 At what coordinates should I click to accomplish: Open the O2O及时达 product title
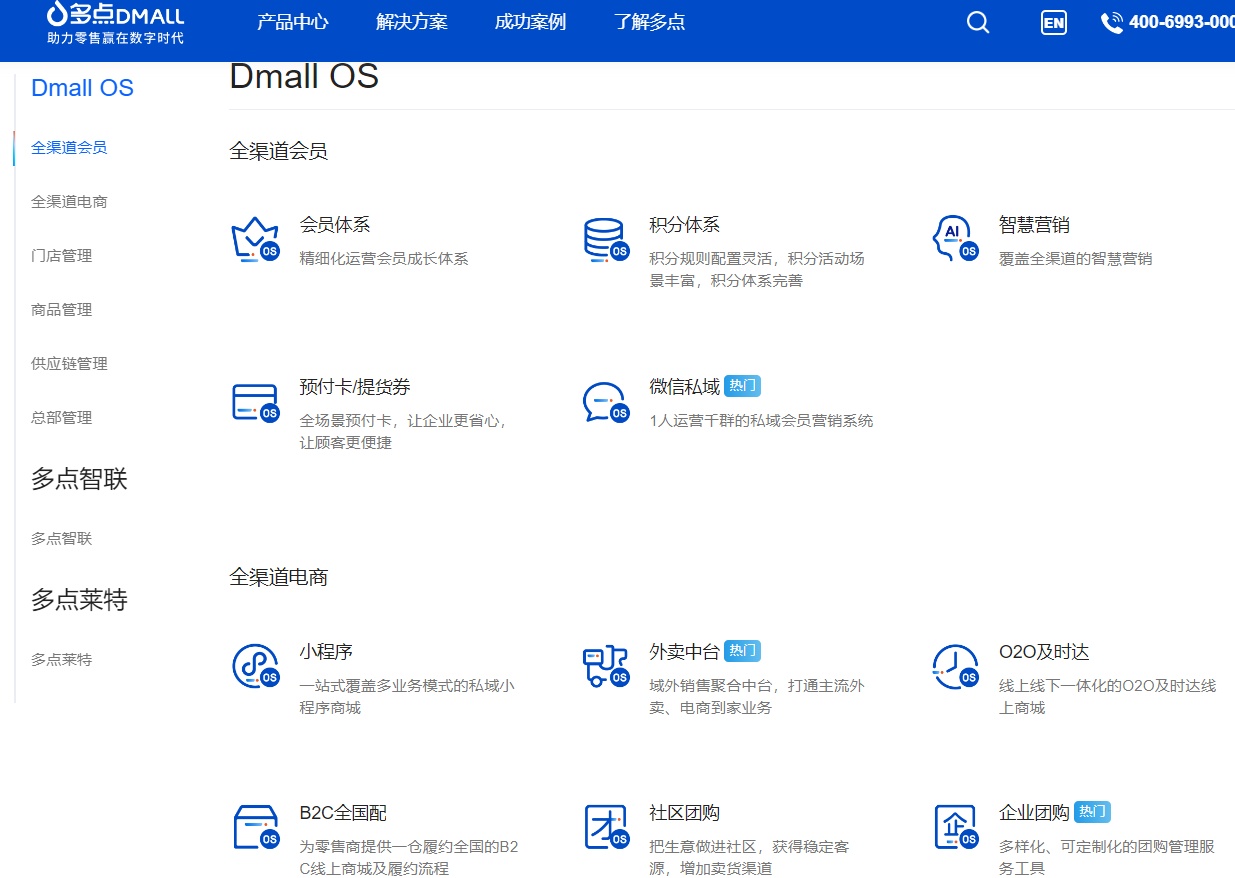1044,652
